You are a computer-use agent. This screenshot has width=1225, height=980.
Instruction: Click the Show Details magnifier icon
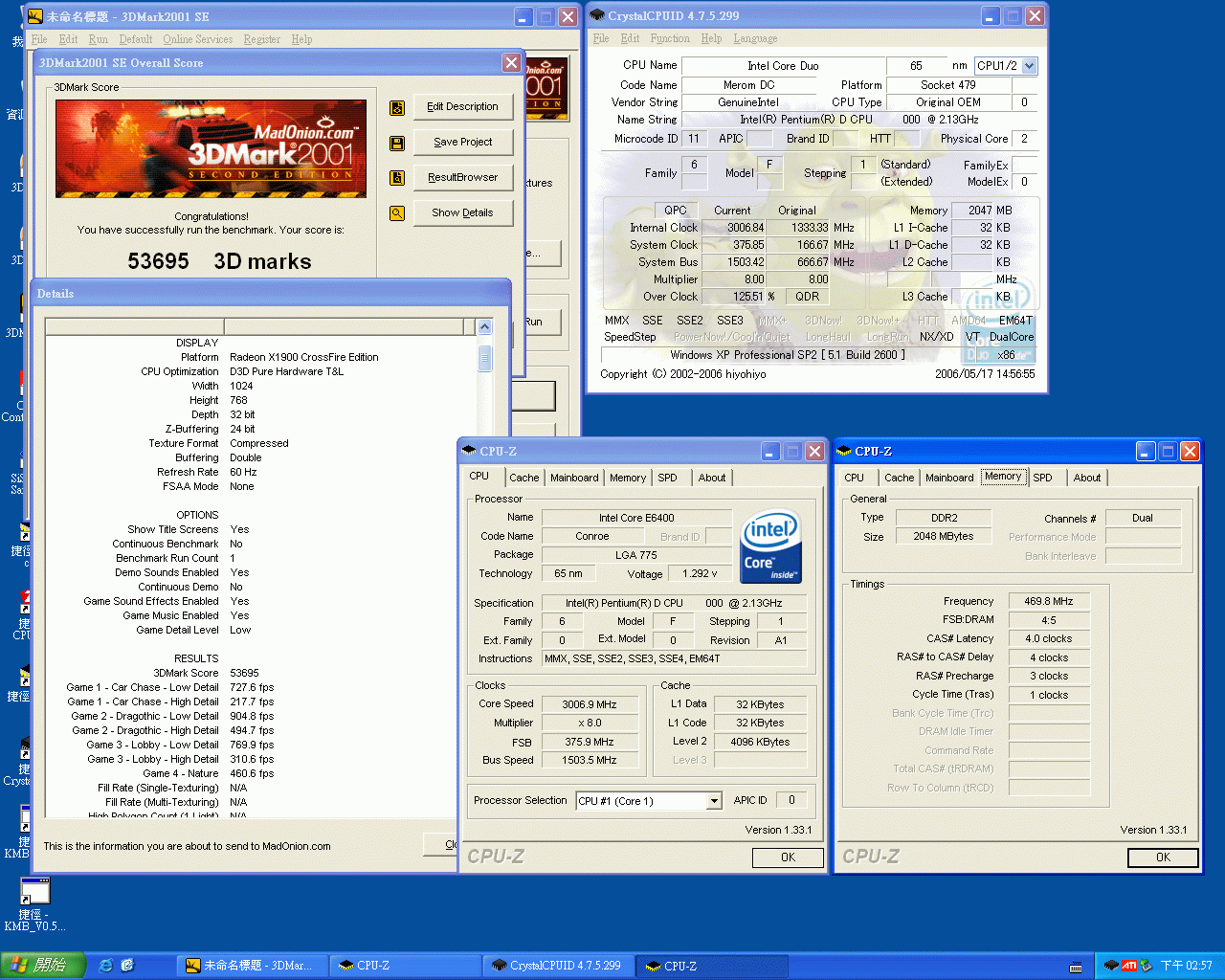[x=397, y=213]
